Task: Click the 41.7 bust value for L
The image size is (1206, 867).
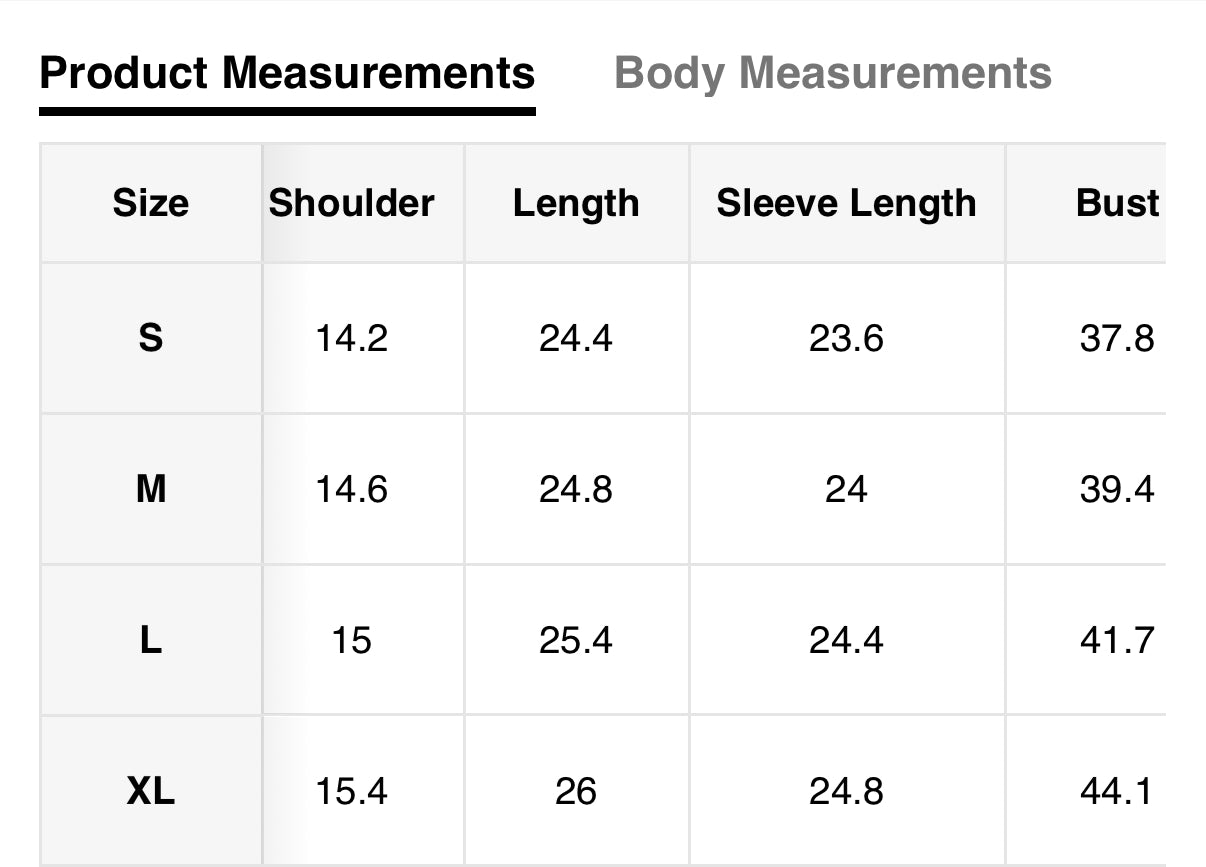Action: click(1117, 640)
